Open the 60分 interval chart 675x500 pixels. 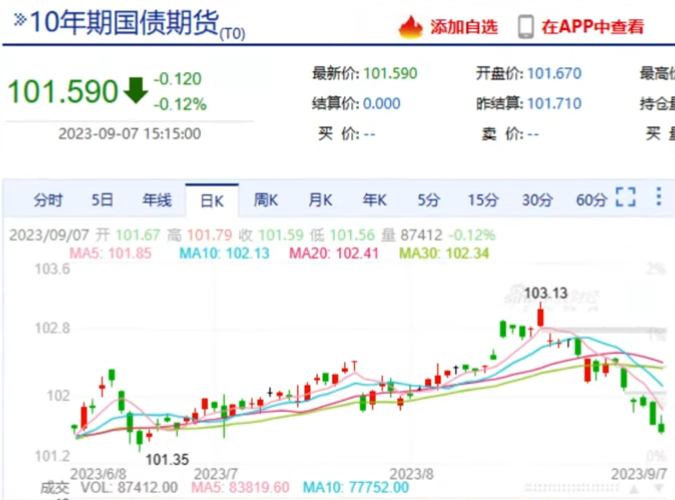(591, 199)
